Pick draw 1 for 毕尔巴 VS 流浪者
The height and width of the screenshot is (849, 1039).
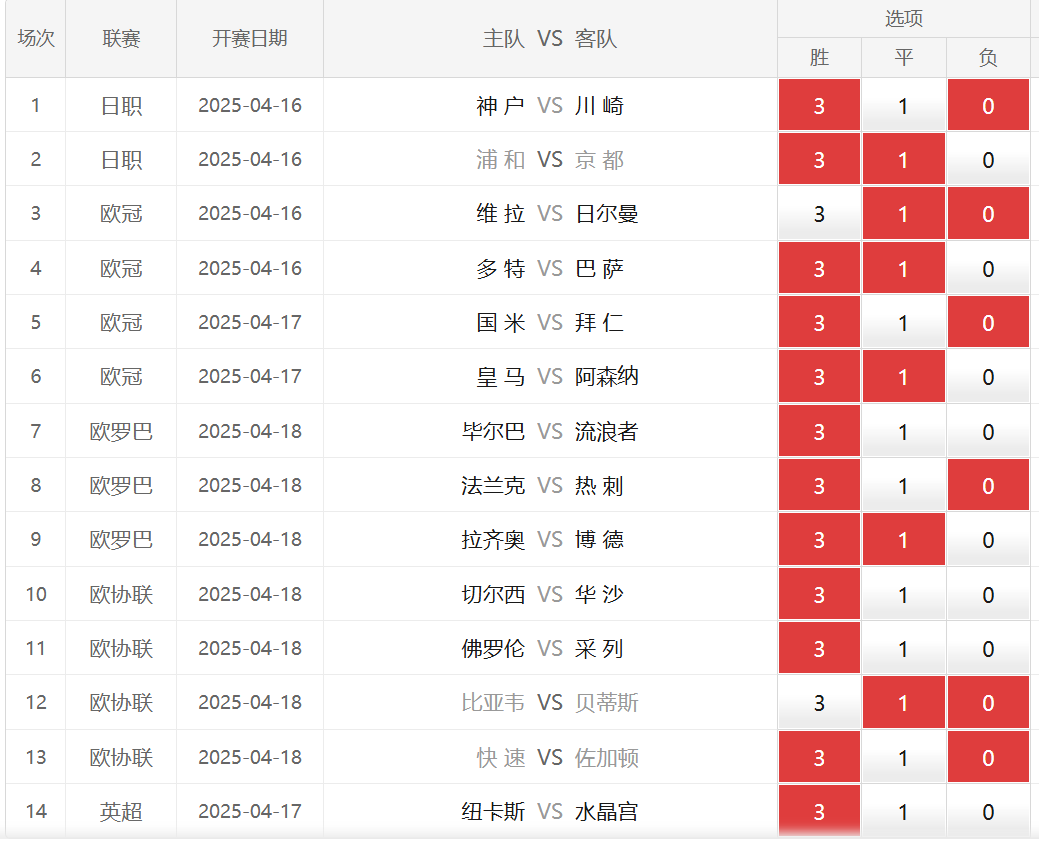click(x=903, y=431)
